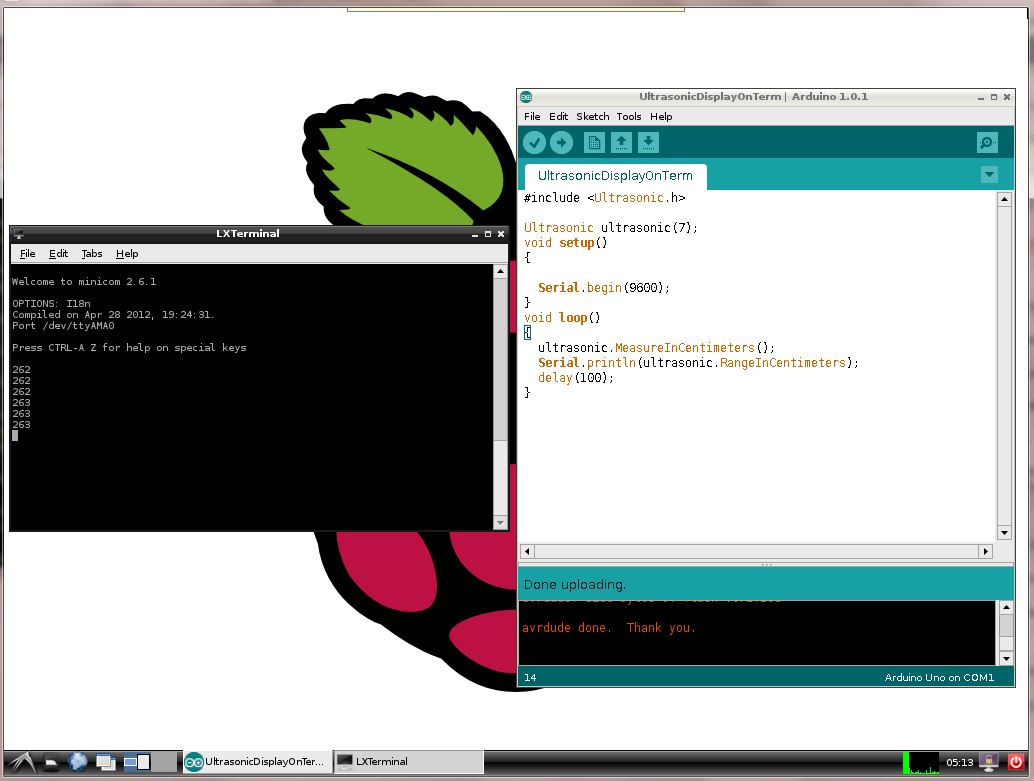Click the show desktop windows icon in taskbar

coord(106,763)
